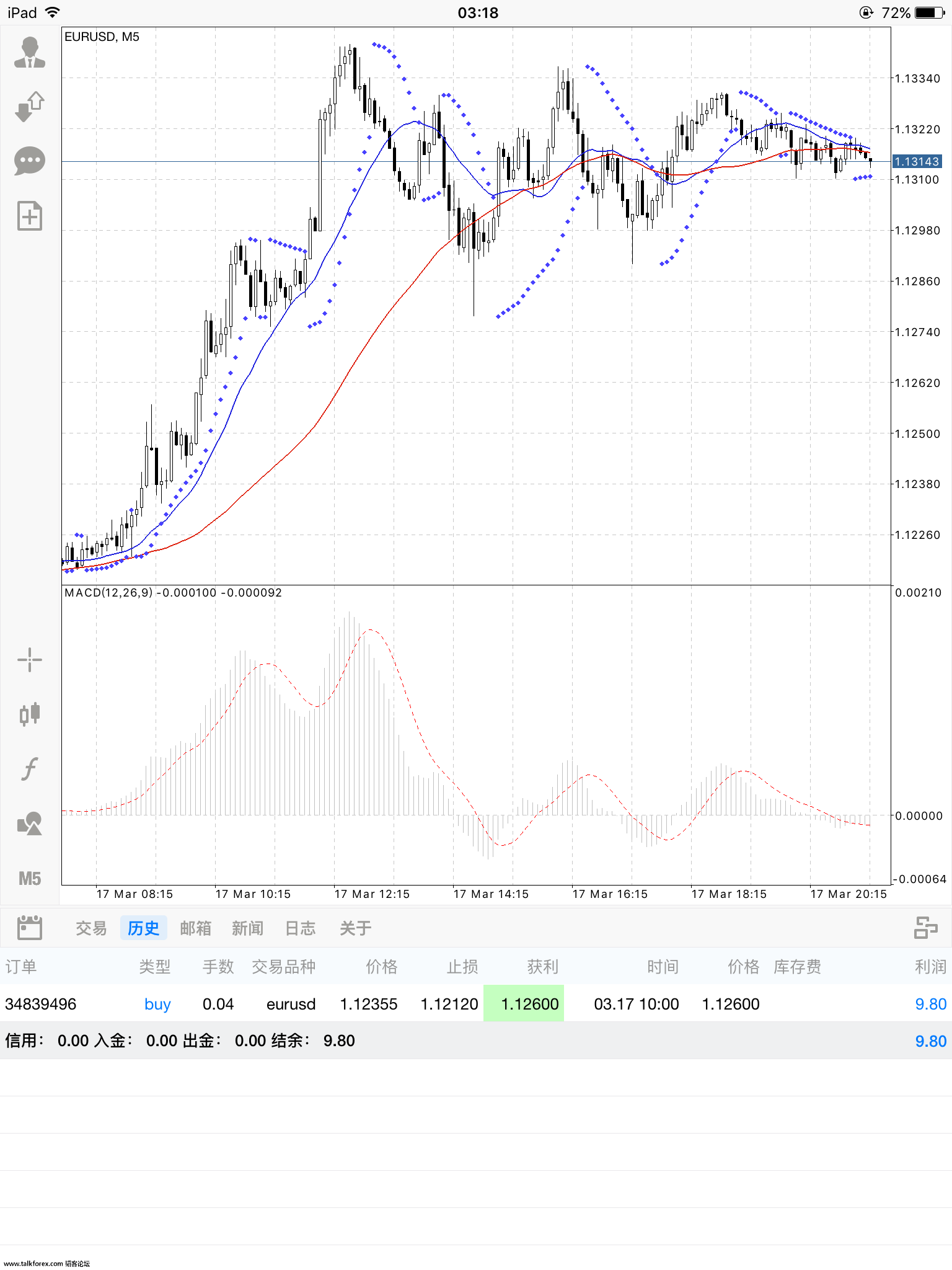Click the highlighted take profit 1.12600
This screenshot has height=1270, width=952.
click(524, 1003)
